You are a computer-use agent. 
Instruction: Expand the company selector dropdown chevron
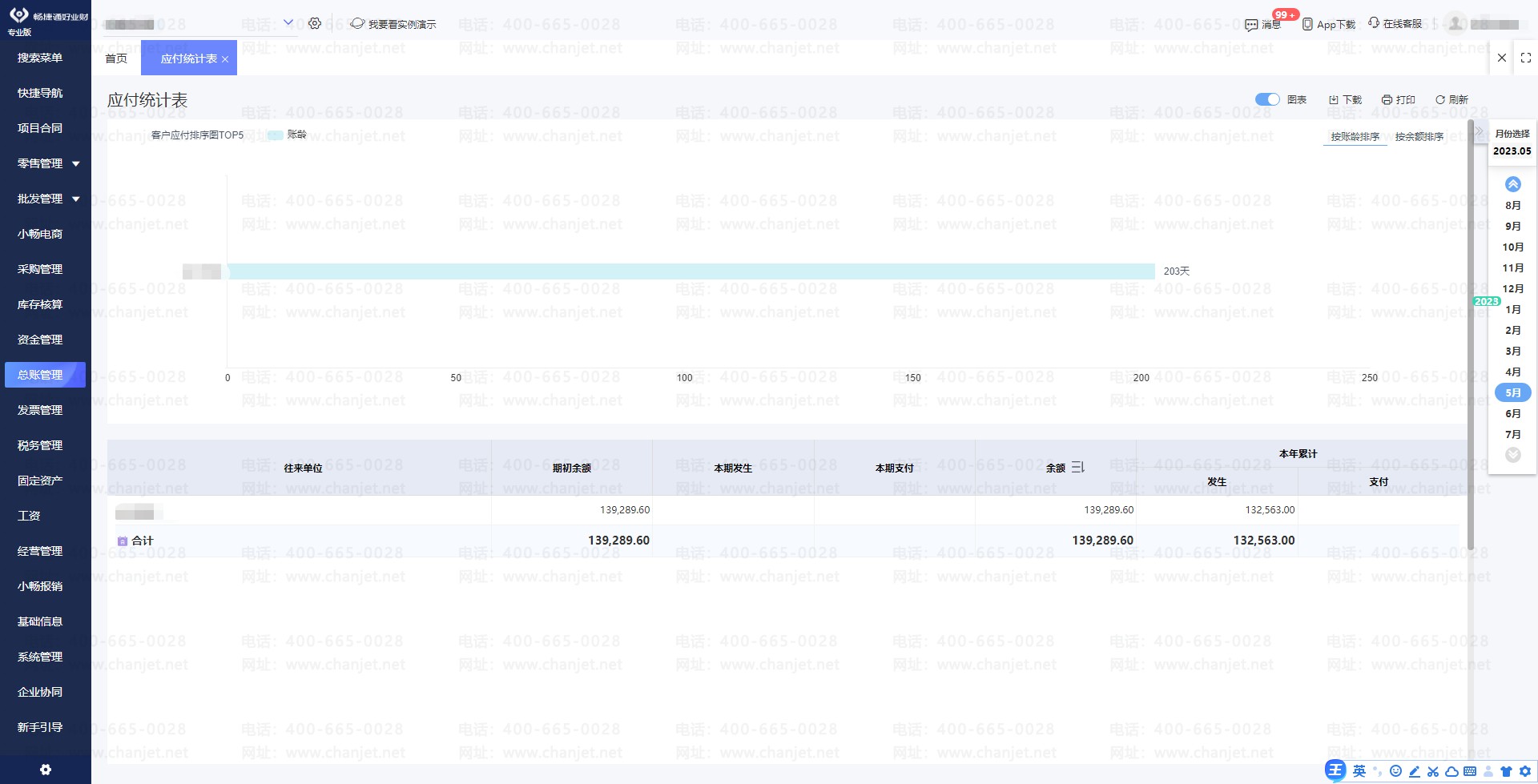(288, 22)
